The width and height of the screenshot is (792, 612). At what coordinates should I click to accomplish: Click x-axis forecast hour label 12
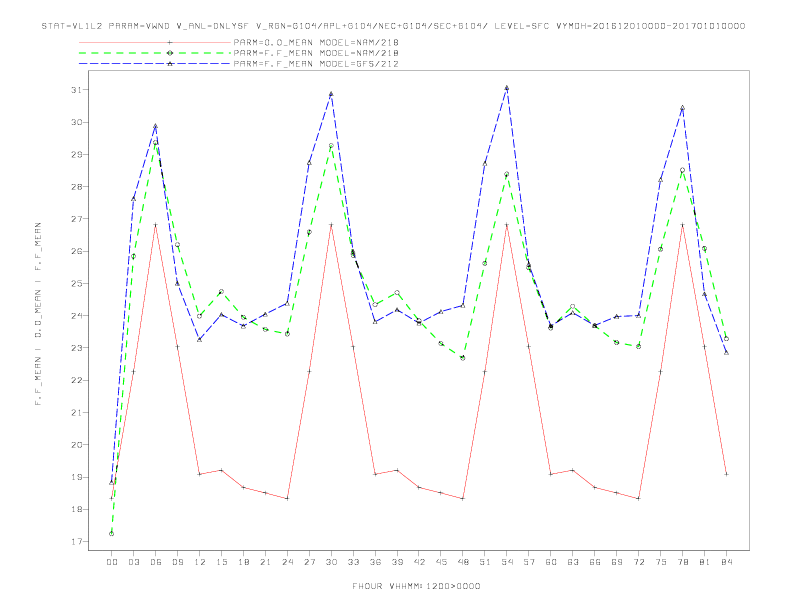point(200,562)
